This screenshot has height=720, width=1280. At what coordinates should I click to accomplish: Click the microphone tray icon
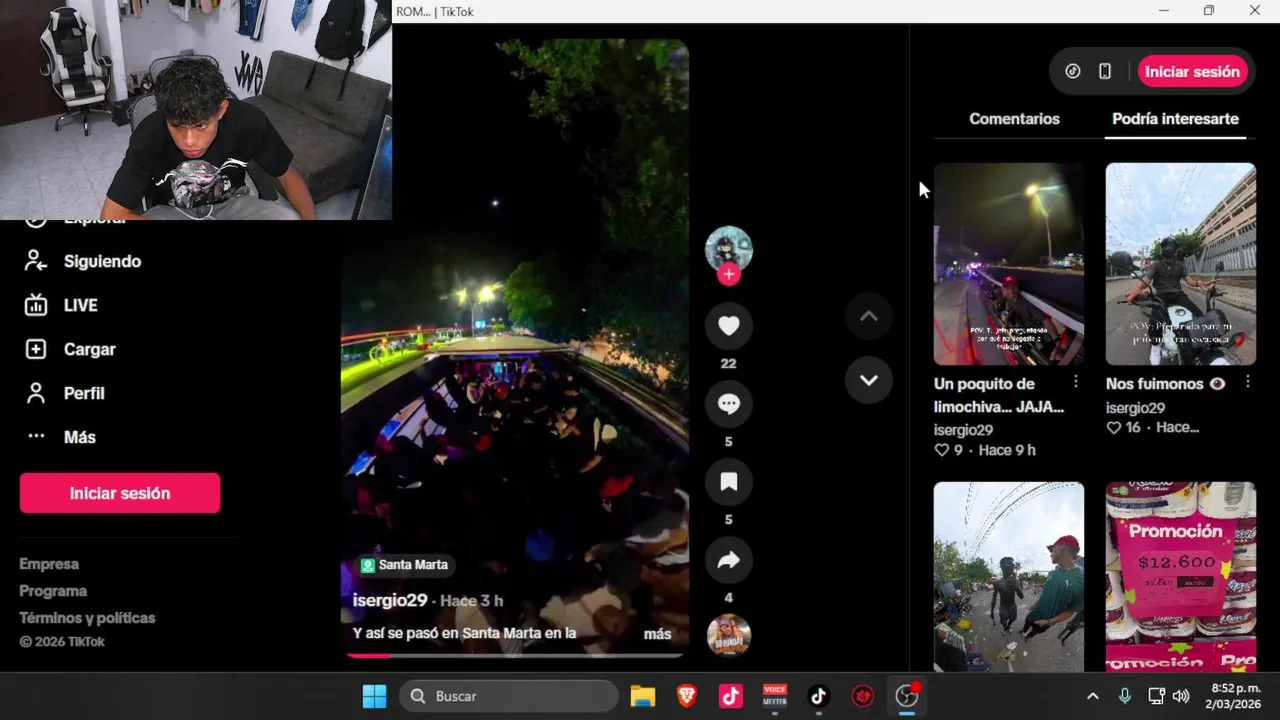[1125, 696]
